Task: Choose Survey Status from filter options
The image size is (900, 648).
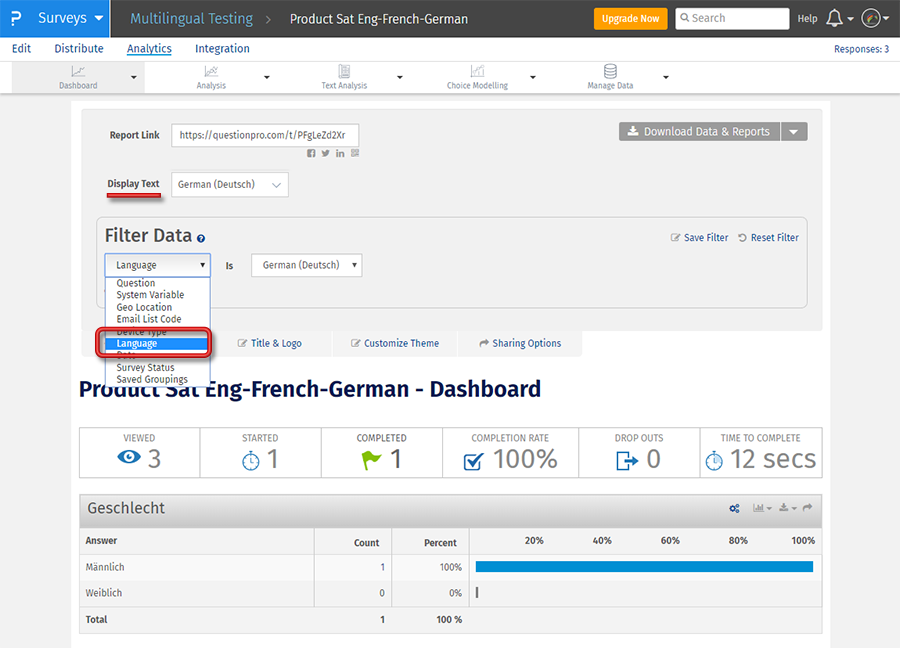Action: pos(145,367)
